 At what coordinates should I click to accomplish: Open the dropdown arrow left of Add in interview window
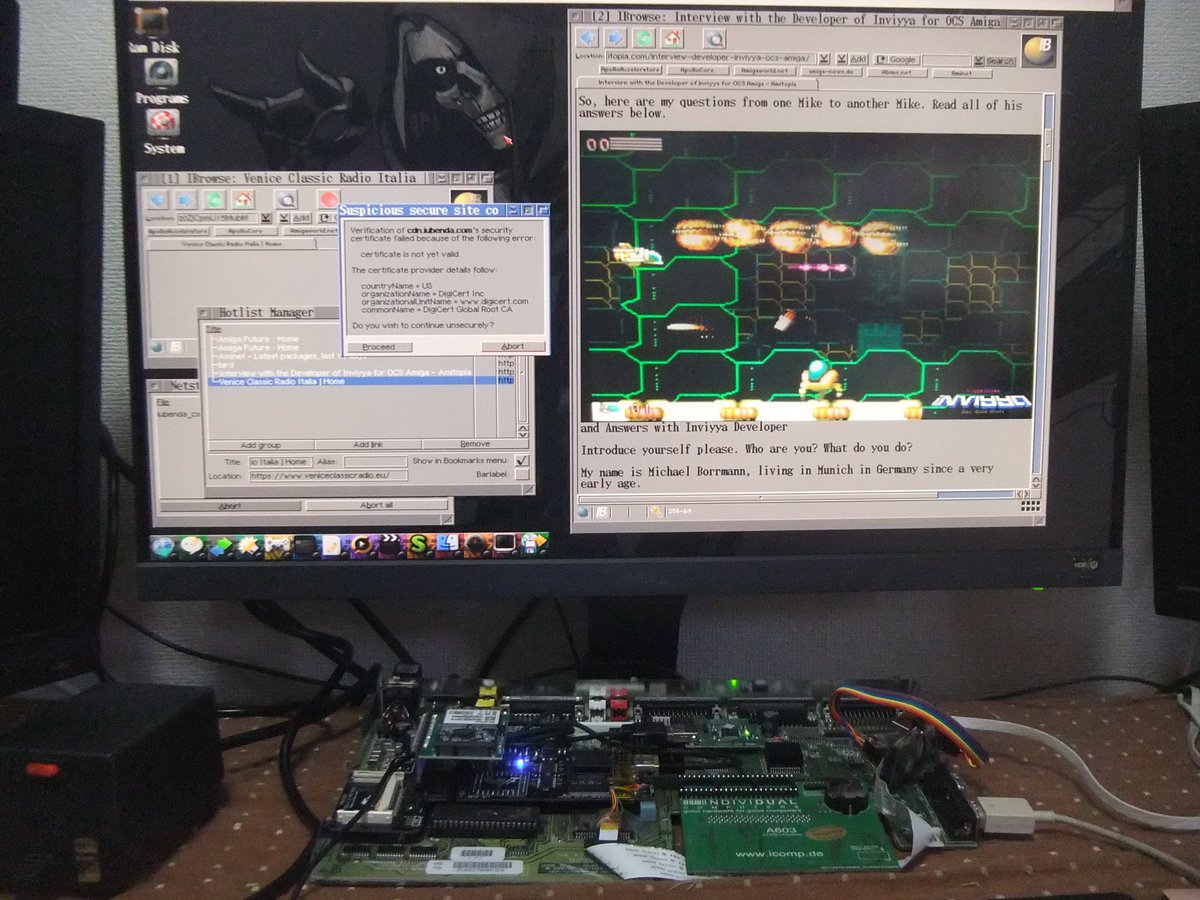841,59
